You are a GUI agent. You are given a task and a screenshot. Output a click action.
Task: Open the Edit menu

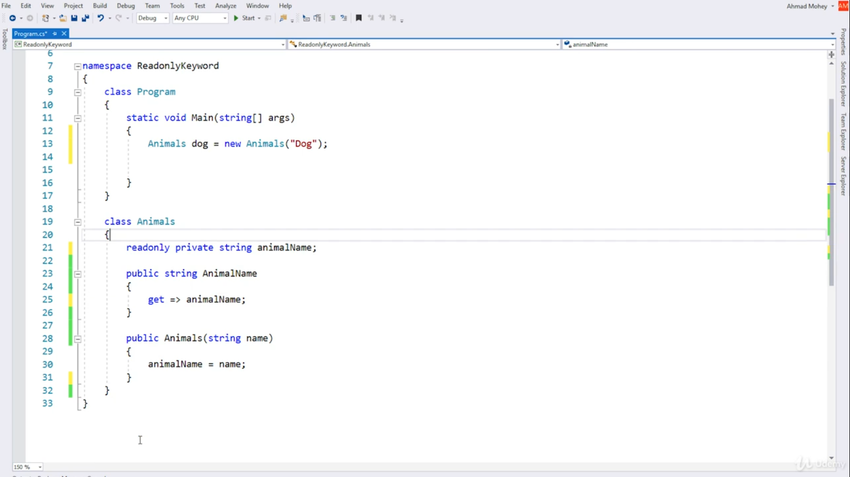[x=25, y=5]
